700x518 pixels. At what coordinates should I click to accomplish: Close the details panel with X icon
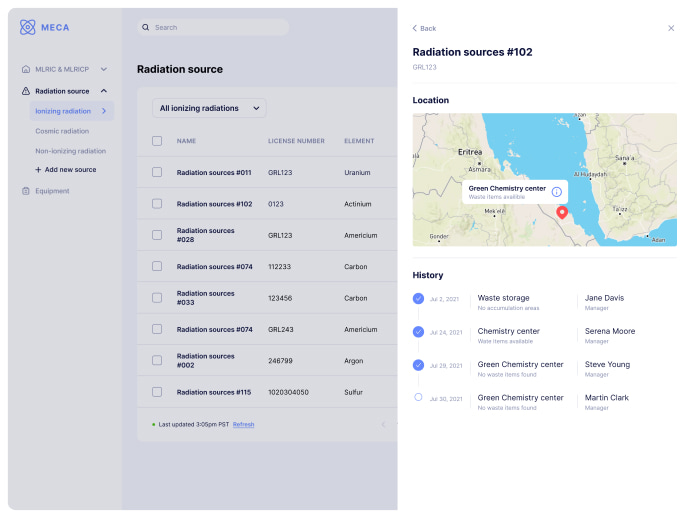pyautogui.click(x=671, y=28)
